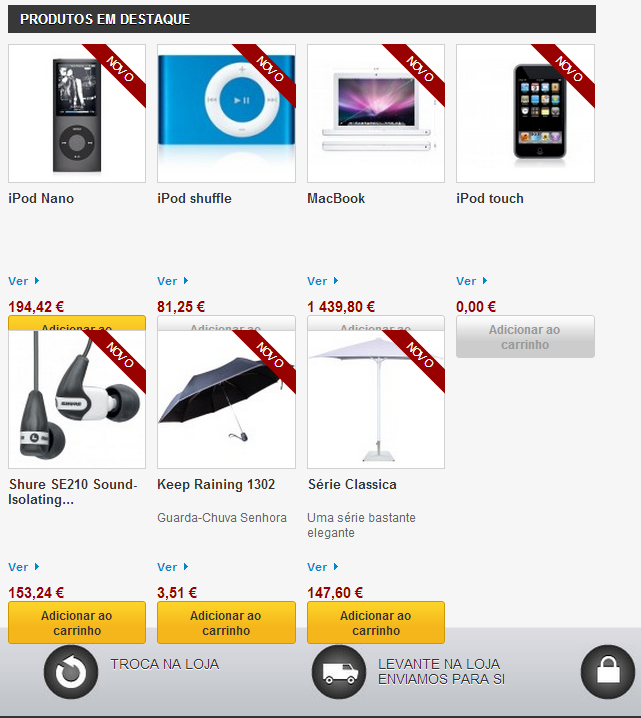
Task: Add Shure SE210 earphones to cart
Action: click(x=77, y=623)
